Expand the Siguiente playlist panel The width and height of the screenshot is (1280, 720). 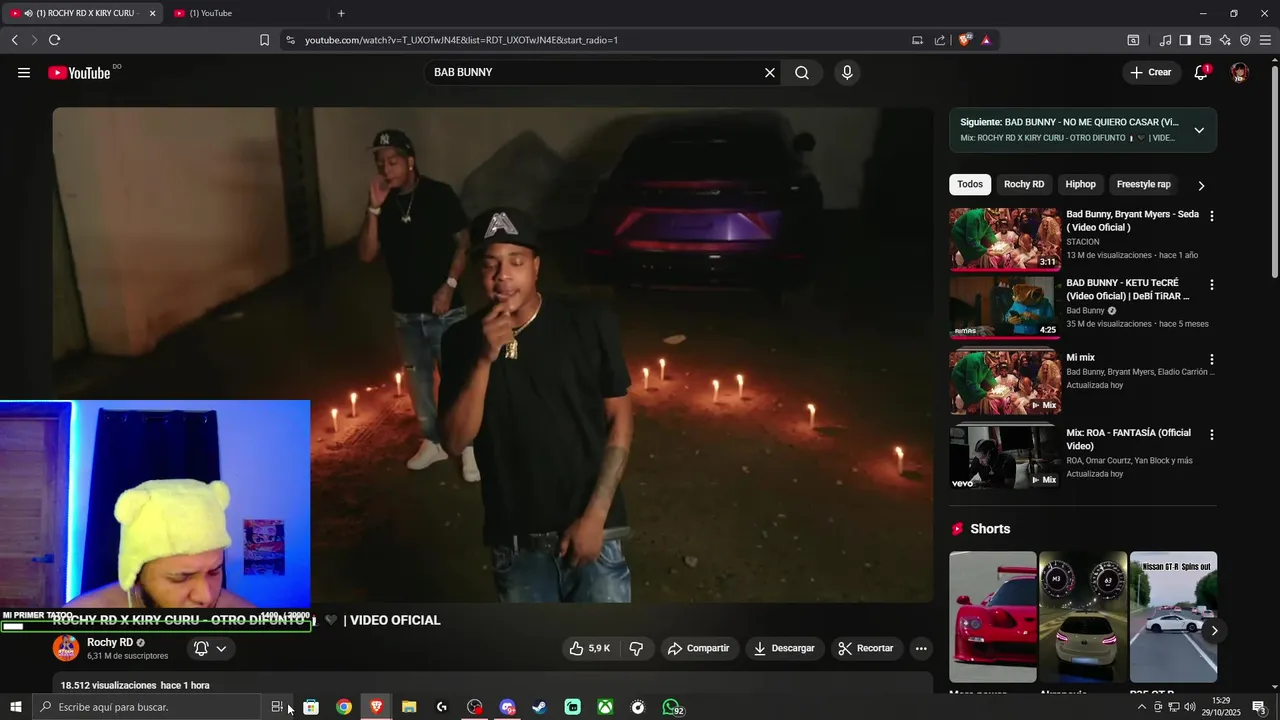point(1199,130)
